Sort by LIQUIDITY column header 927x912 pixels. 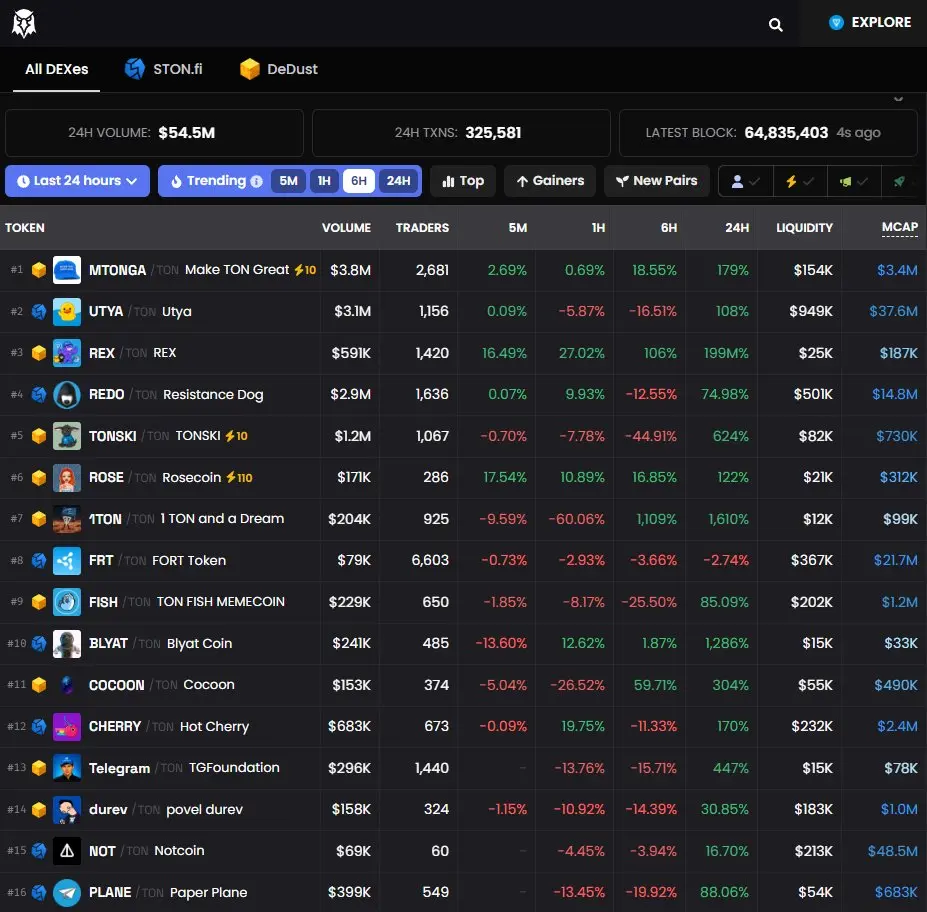(804, 228)
